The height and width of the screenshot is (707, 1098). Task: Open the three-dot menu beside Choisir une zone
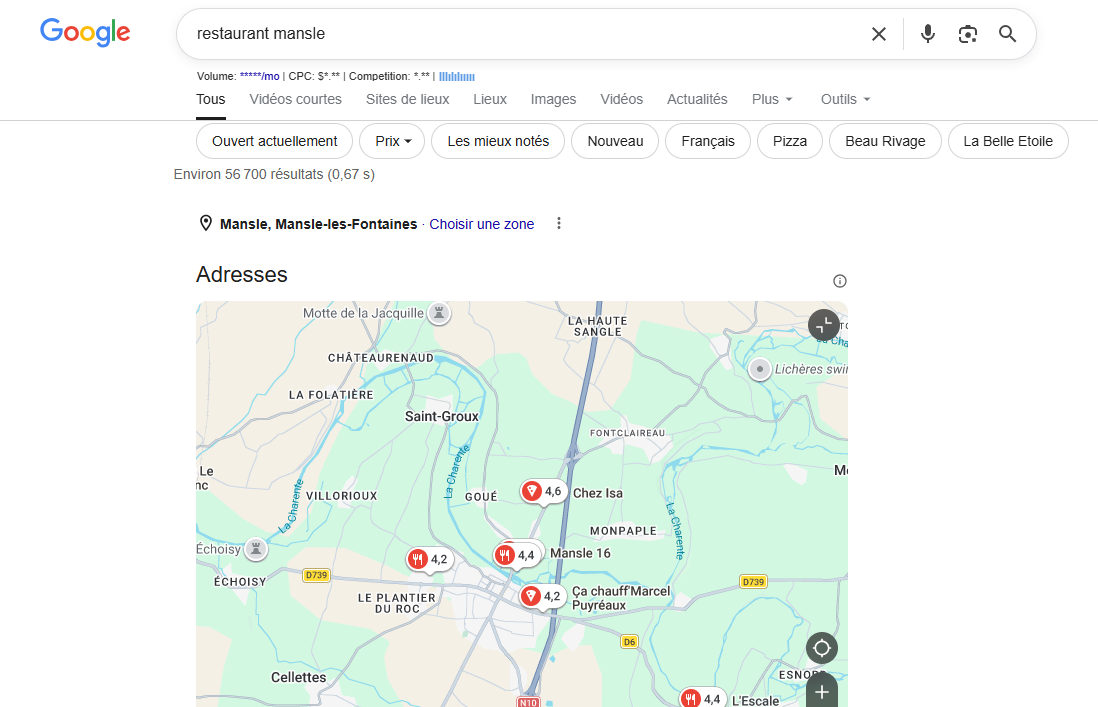coord(559,223)
